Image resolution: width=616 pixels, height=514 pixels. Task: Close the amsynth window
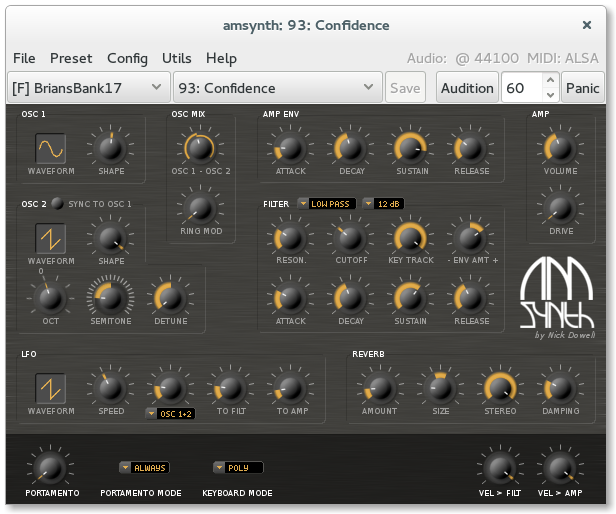[587, 25]
